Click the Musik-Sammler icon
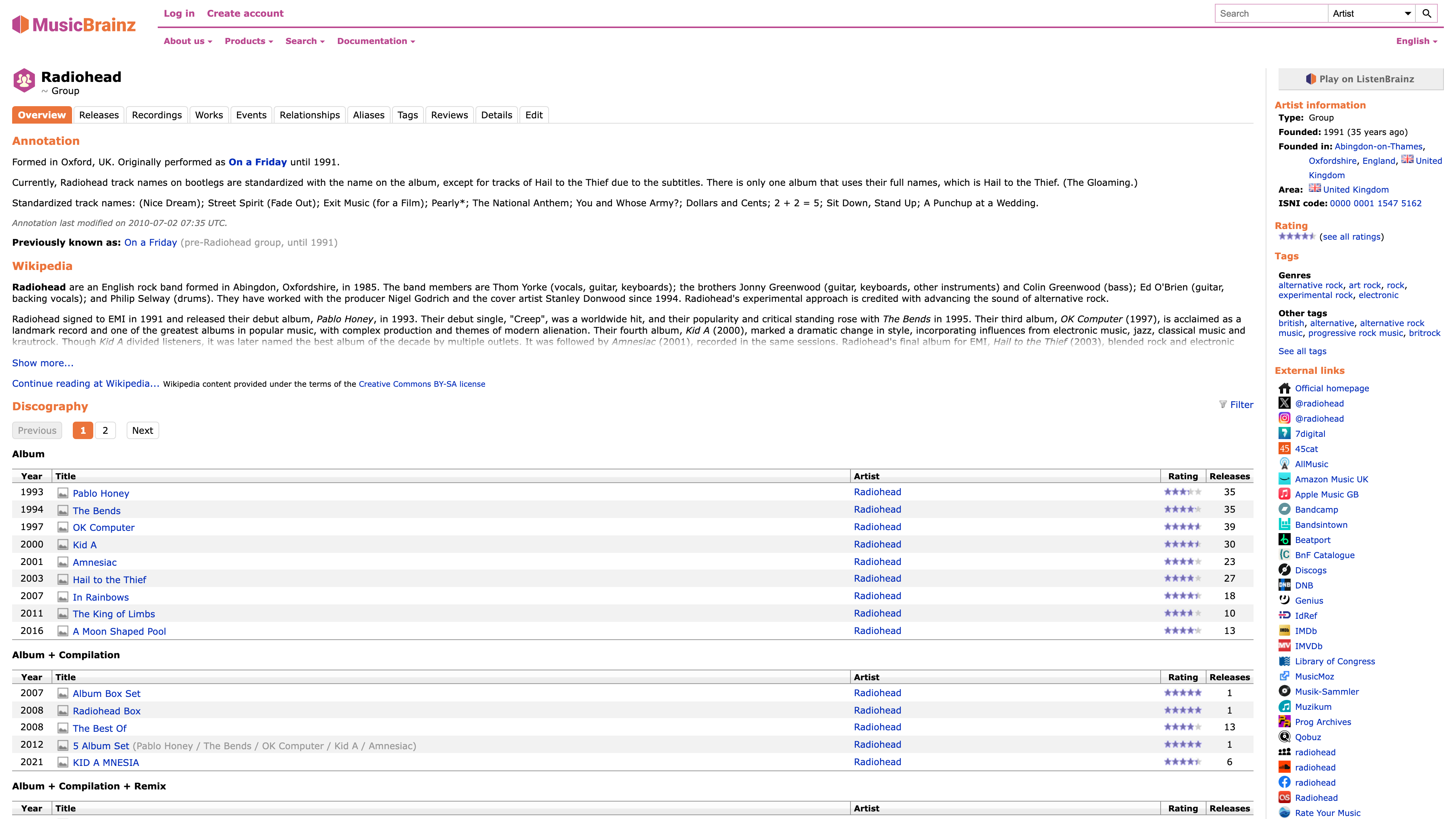The image size is (1456, 819). pyautogui.click(x=1284, y=691)
